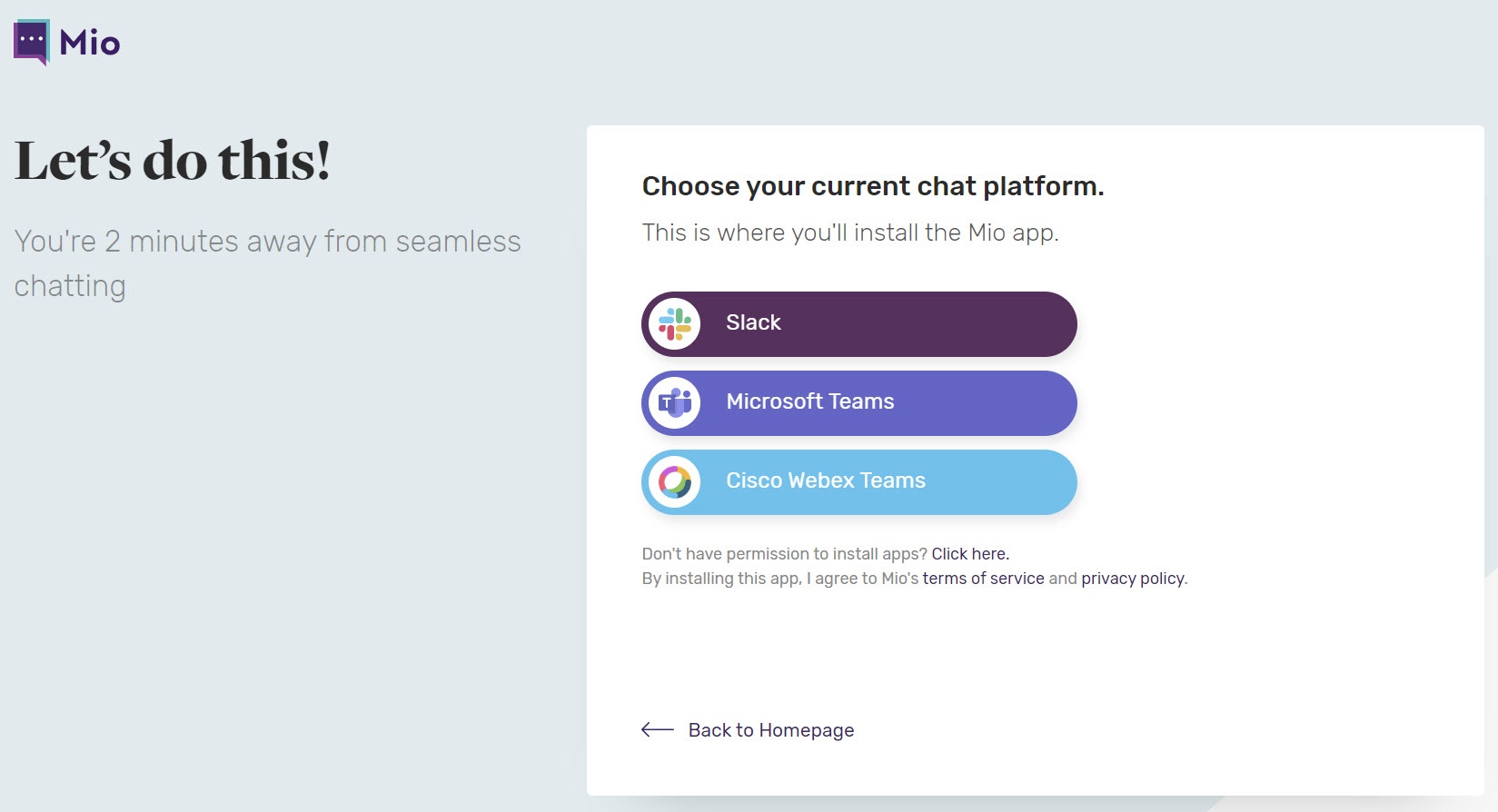Click the Slack logo icon
The image size is (1498, 812).
point(675,324)
